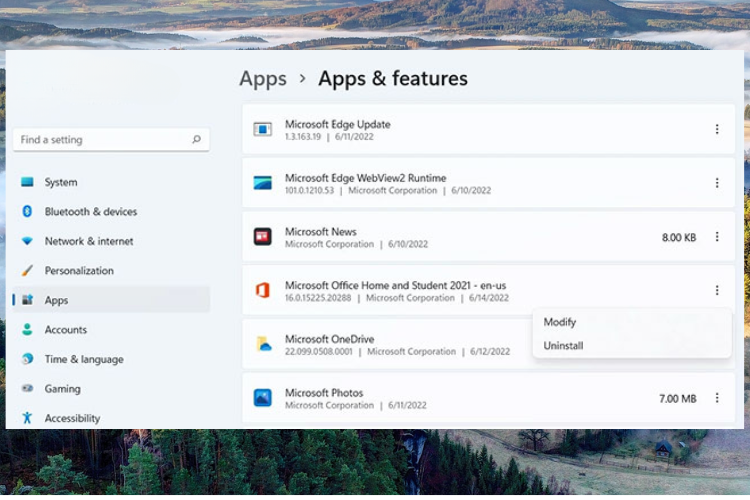Screen dimensions: 750x500
Task: Open more options for Microsoft Edge Update
Action: [x=717, y=129]
